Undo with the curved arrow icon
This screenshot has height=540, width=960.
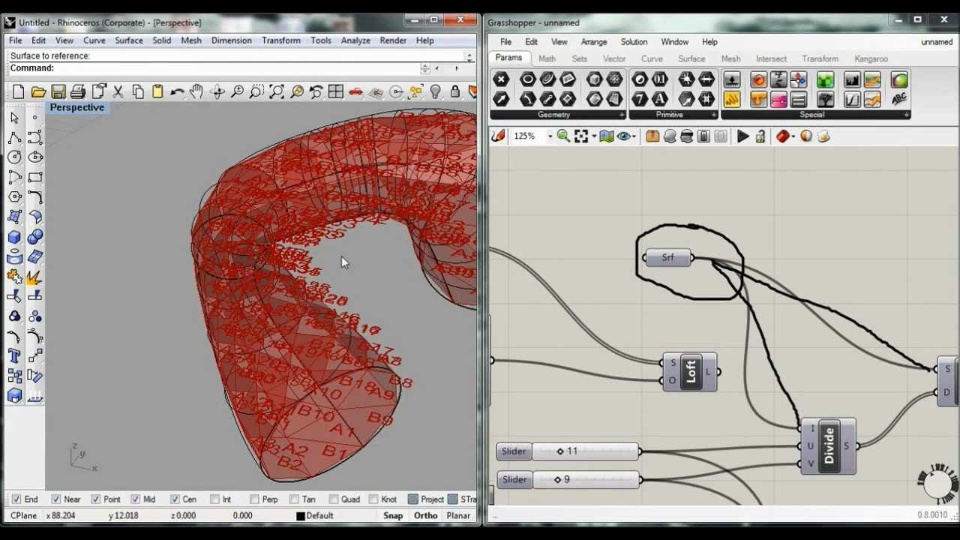(177, 92)
